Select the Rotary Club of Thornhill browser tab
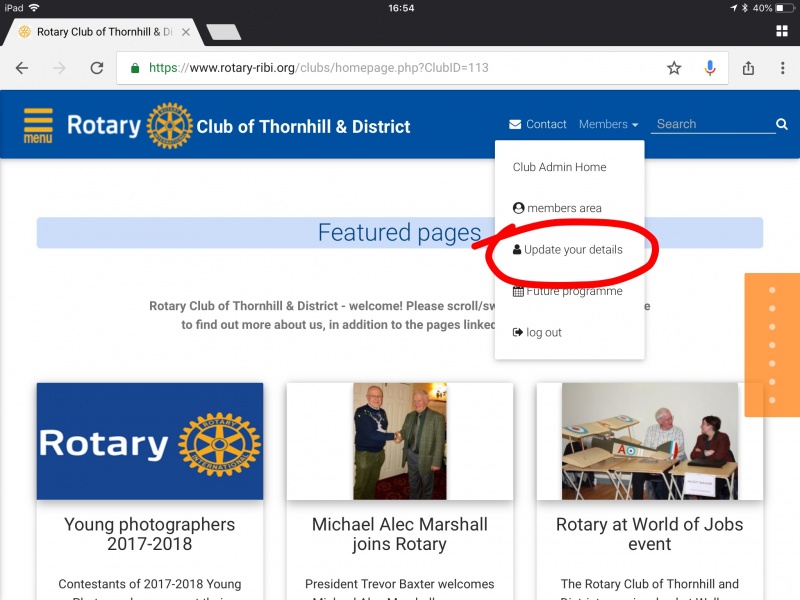Viewport: 800px width, 600px height. pos(102,32)
